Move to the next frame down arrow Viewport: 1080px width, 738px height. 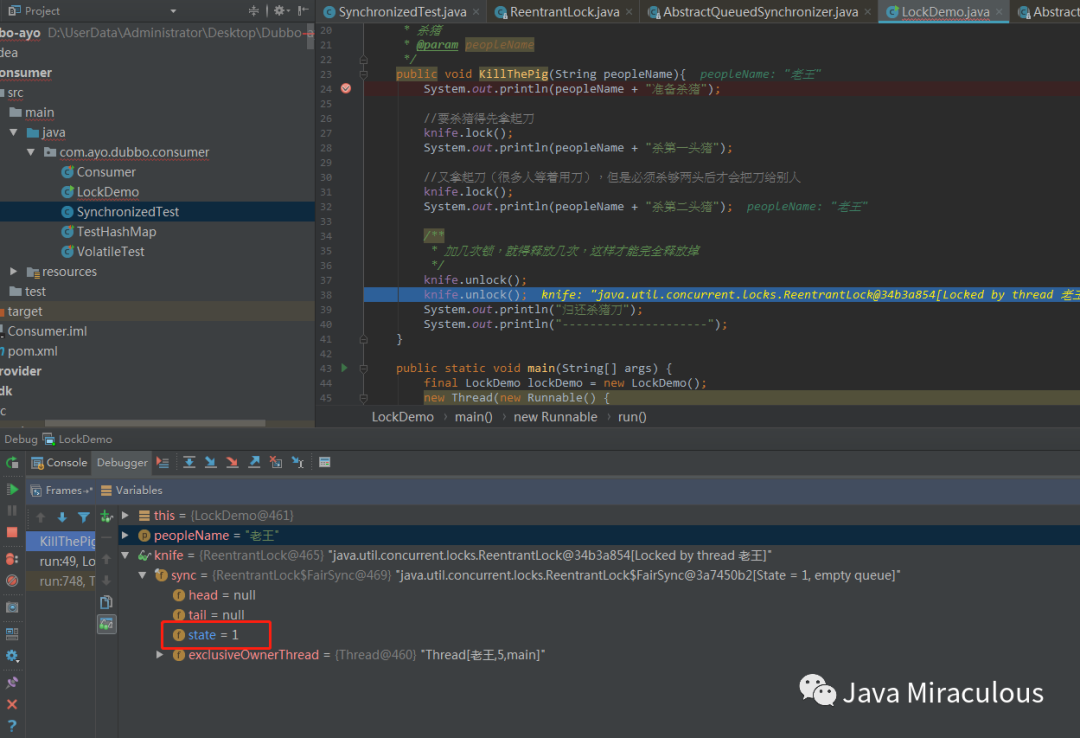[x=62, y=517]
